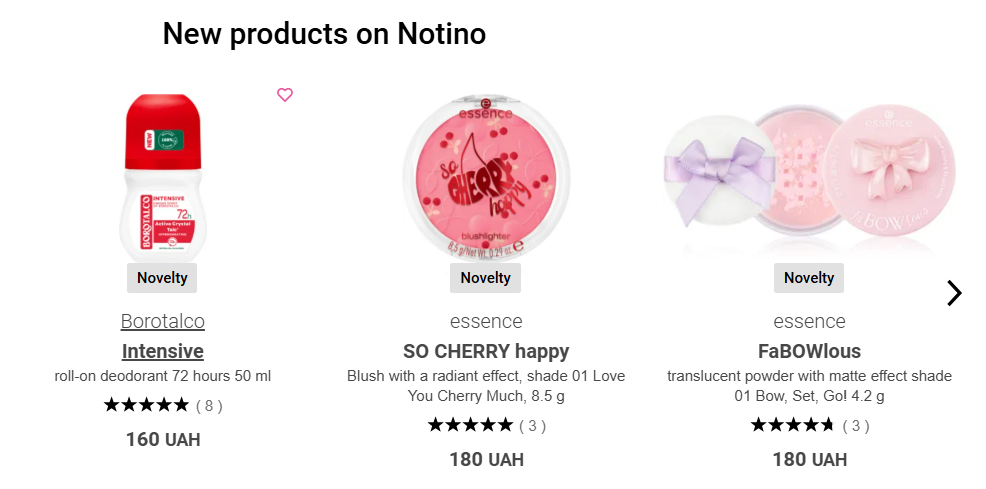The image size is (986, 489).
Task: Click essence brand above FaBOWlous
Action: pyautogui.click(x=809, y=321)
